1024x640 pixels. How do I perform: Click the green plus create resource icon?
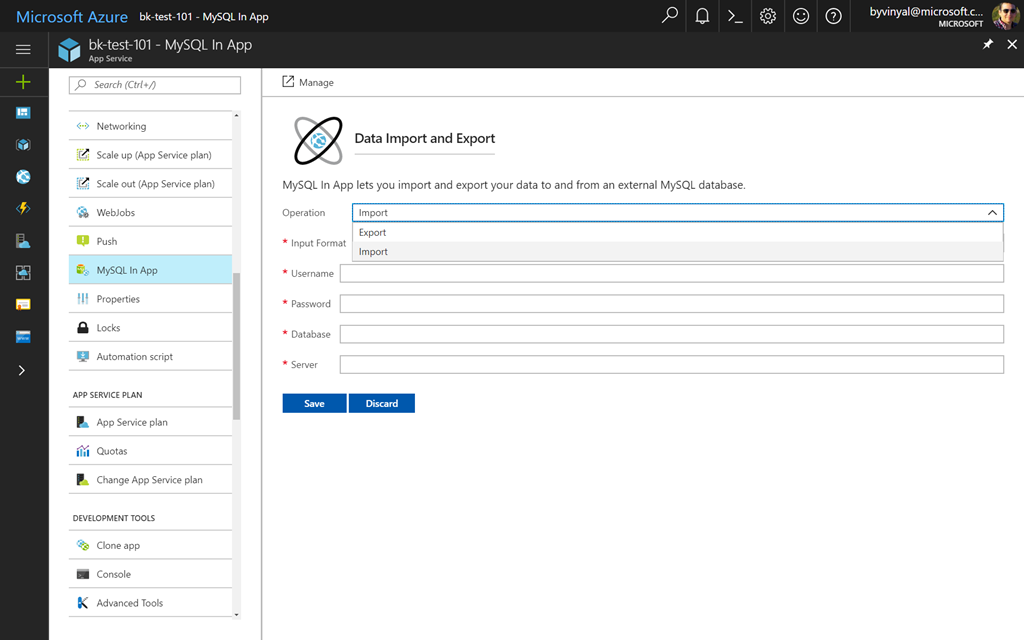[23, 82]
